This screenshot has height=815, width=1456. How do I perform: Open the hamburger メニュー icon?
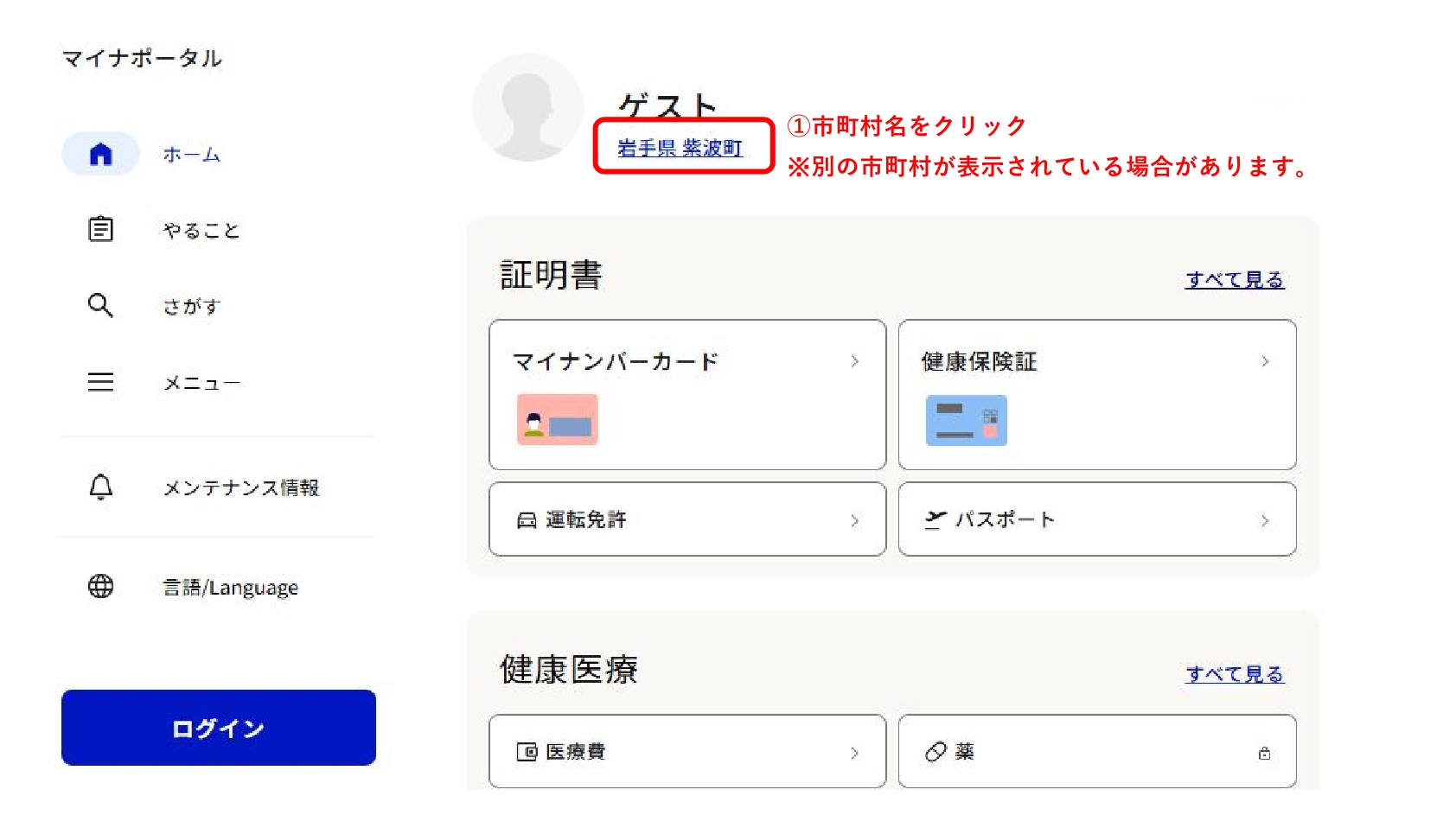click(100, 382)
